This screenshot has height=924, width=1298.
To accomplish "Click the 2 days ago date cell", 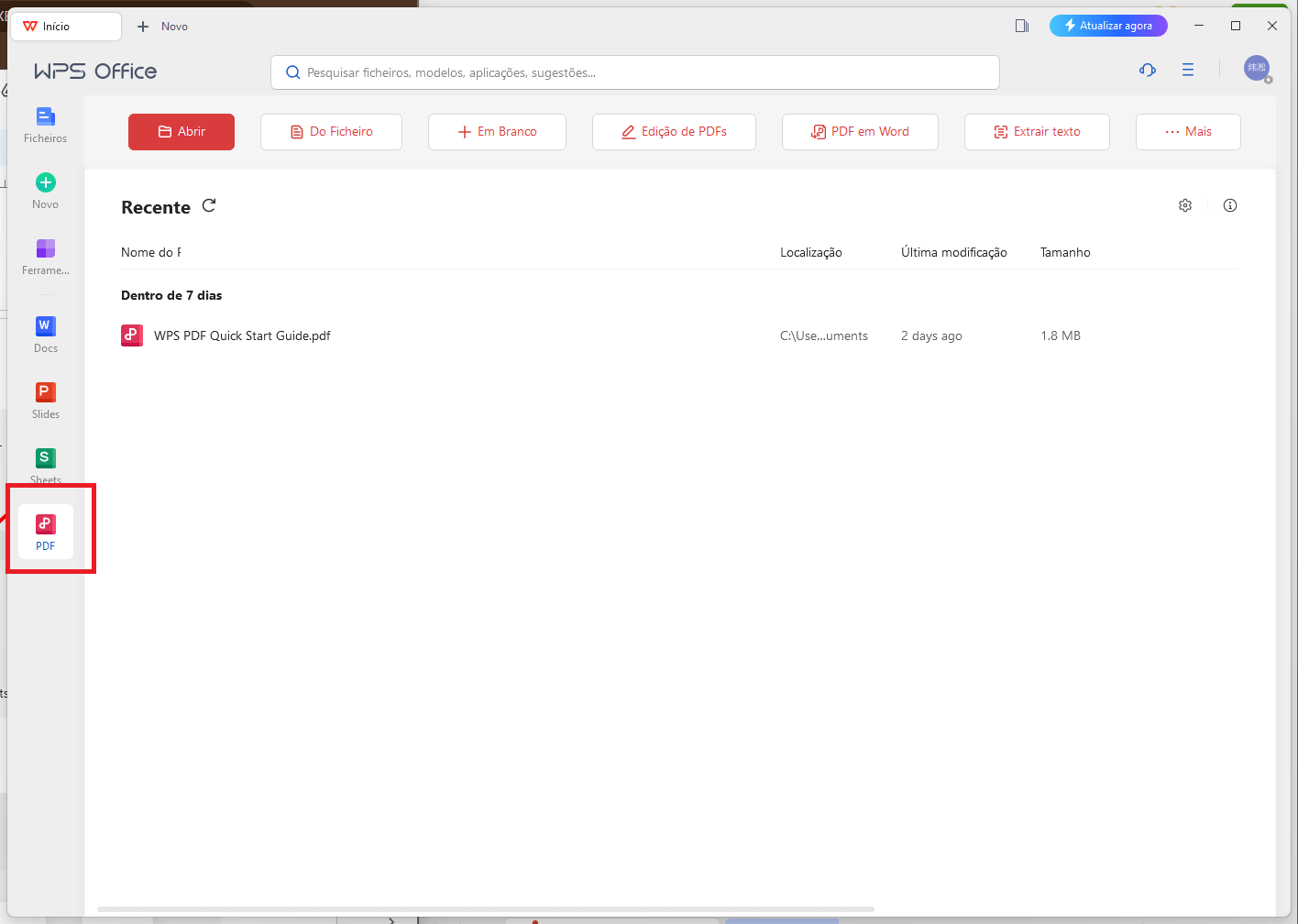I will pos(931,335).
